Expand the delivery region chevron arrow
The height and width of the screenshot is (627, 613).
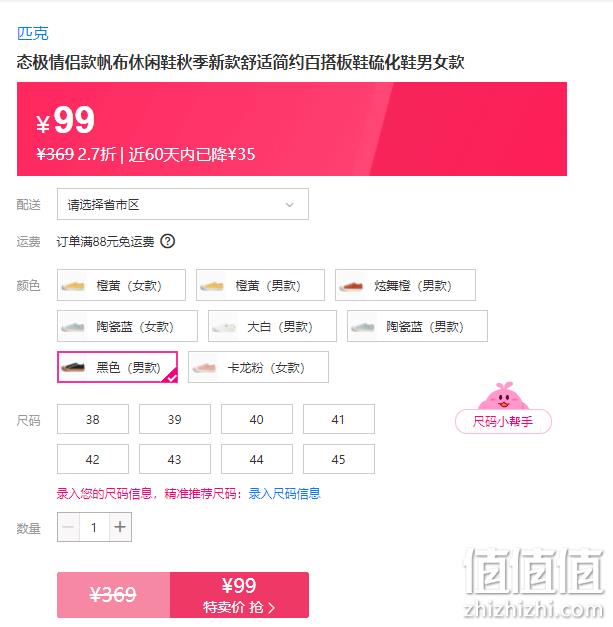click(290, 205)
